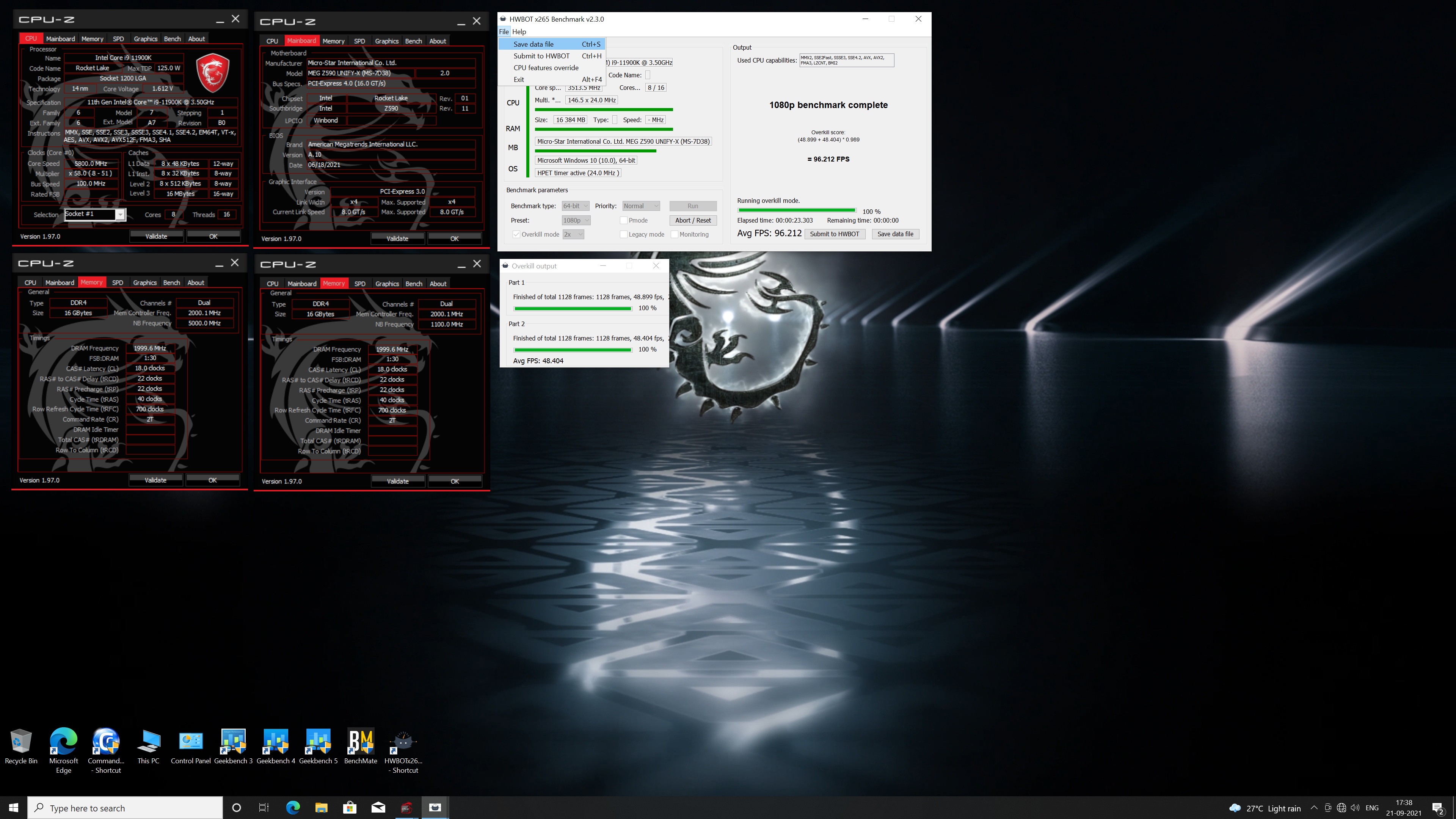1456x819 pixels.
Task: Open Socket #1 selection dropdown
Action: 94,214
